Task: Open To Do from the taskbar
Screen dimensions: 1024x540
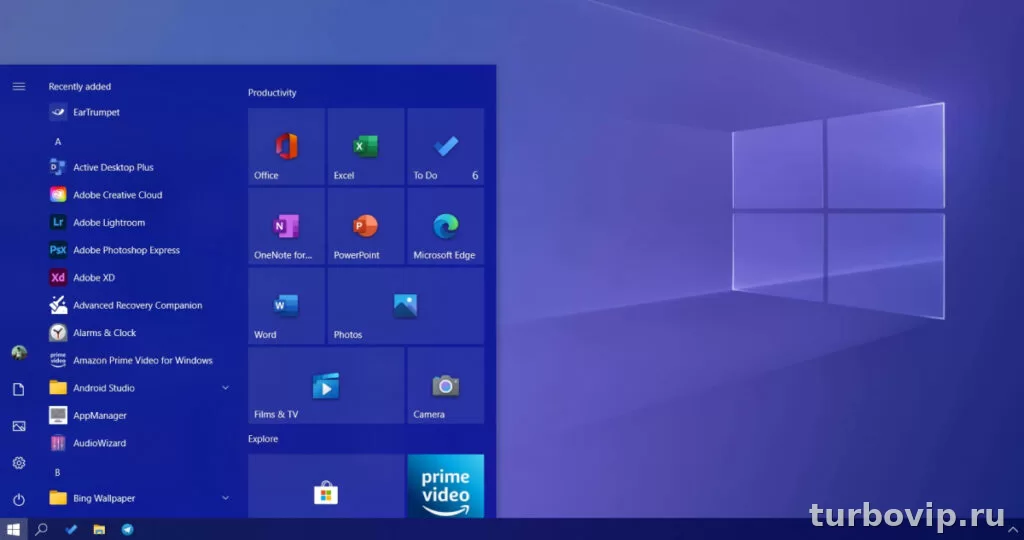Action: (x=71, y=529)
